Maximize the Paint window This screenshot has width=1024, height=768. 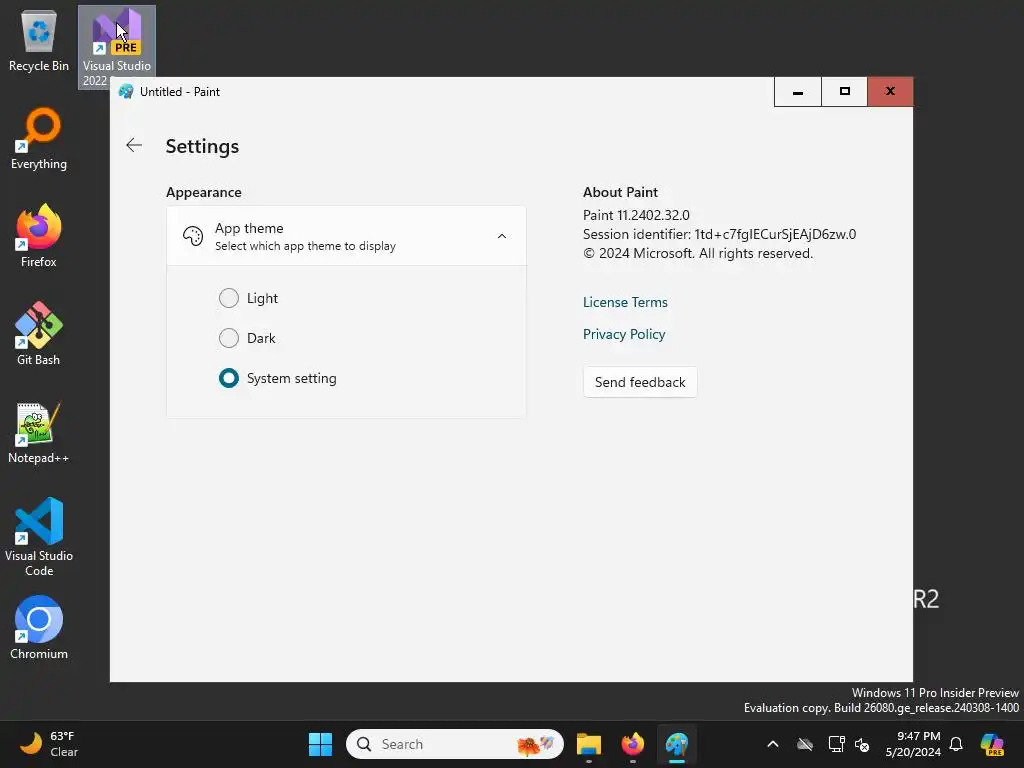pyautogui.click(x=844, y=91)
